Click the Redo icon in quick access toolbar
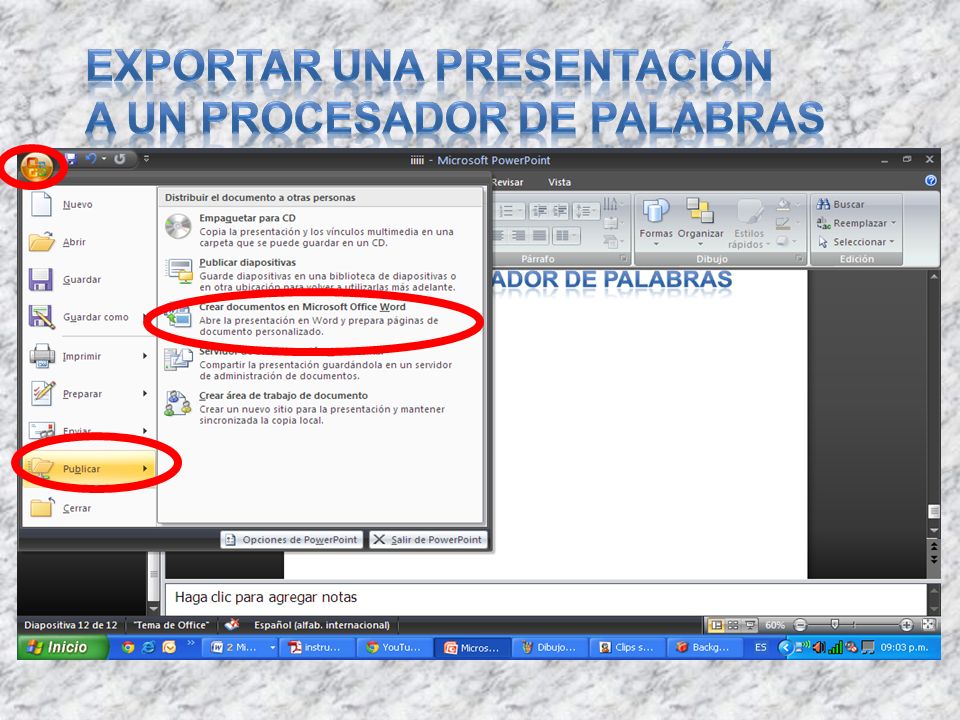 (119, 159)
